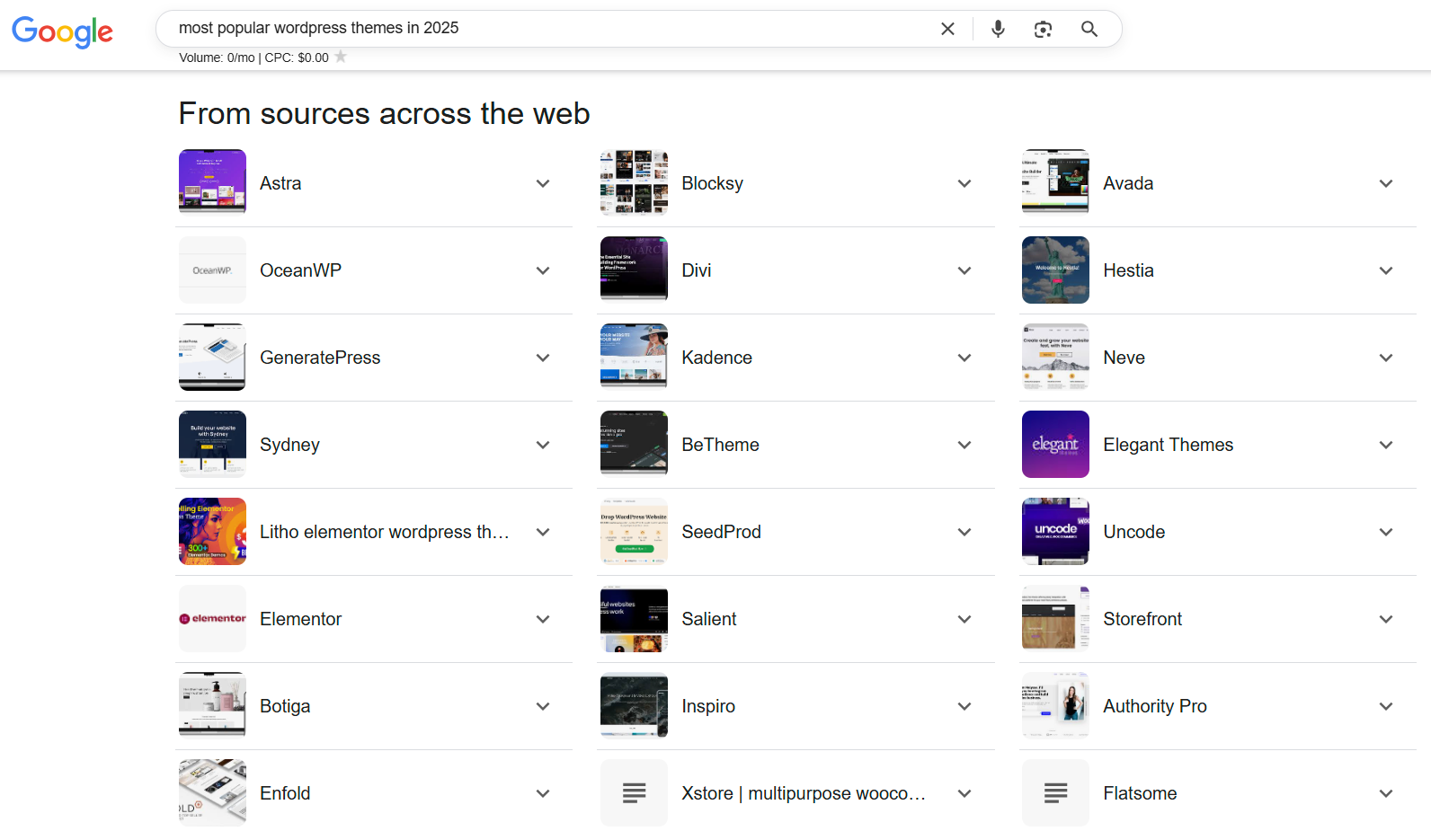Clear the search query text
The height and width of the screenshot is (840, 1431).
pyautogui.click(x=947, y=29)
